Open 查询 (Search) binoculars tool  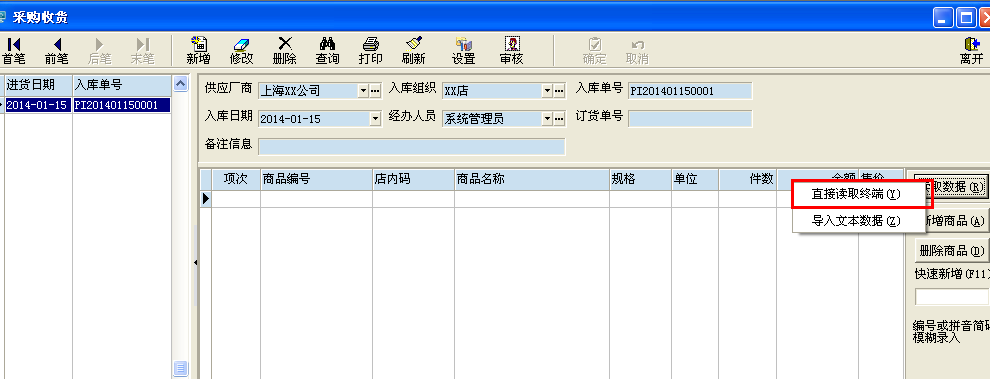tap(327, 51)
